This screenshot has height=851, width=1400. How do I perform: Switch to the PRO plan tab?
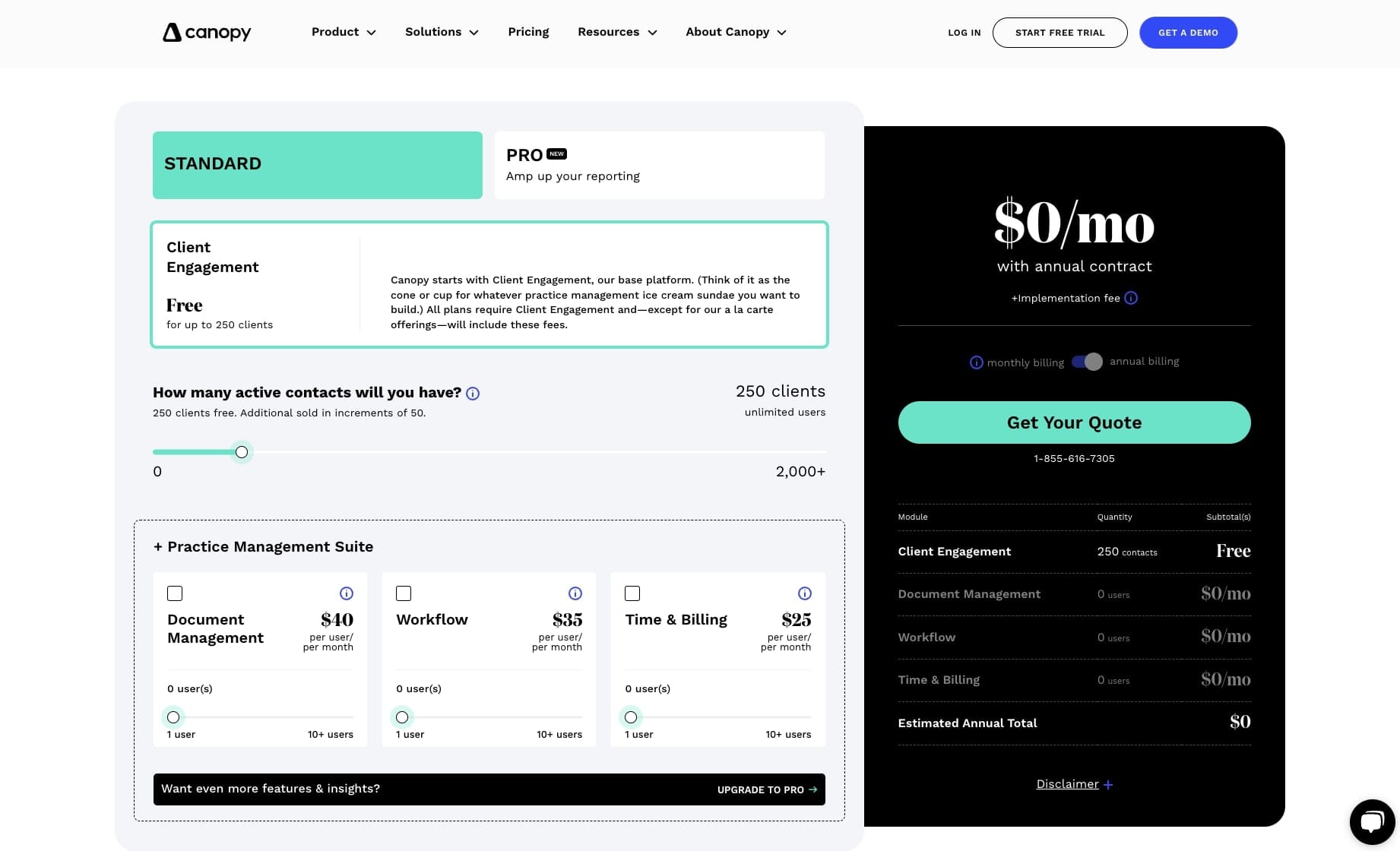[659, 165]
